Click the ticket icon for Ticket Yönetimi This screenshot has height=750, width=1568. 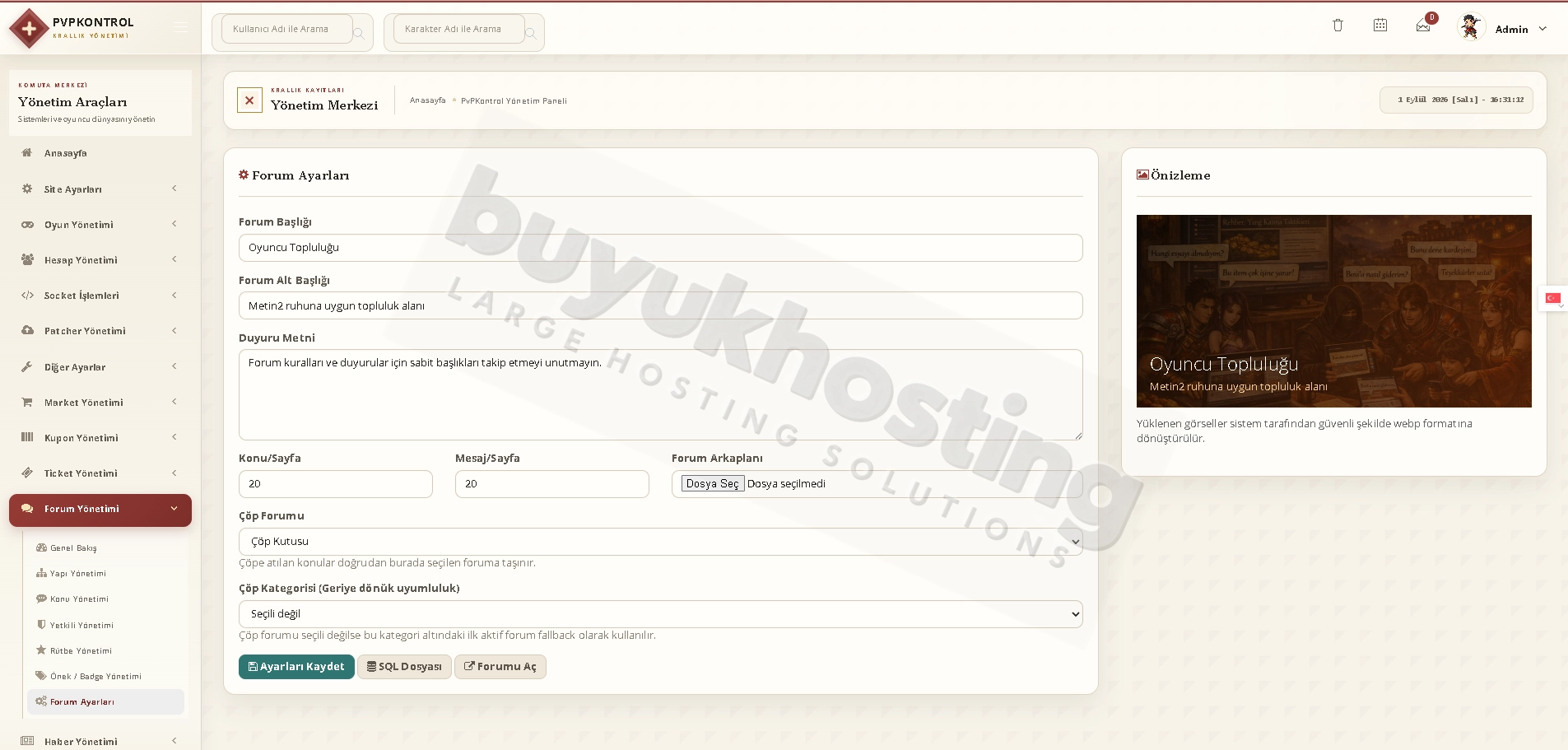[27, 473]
